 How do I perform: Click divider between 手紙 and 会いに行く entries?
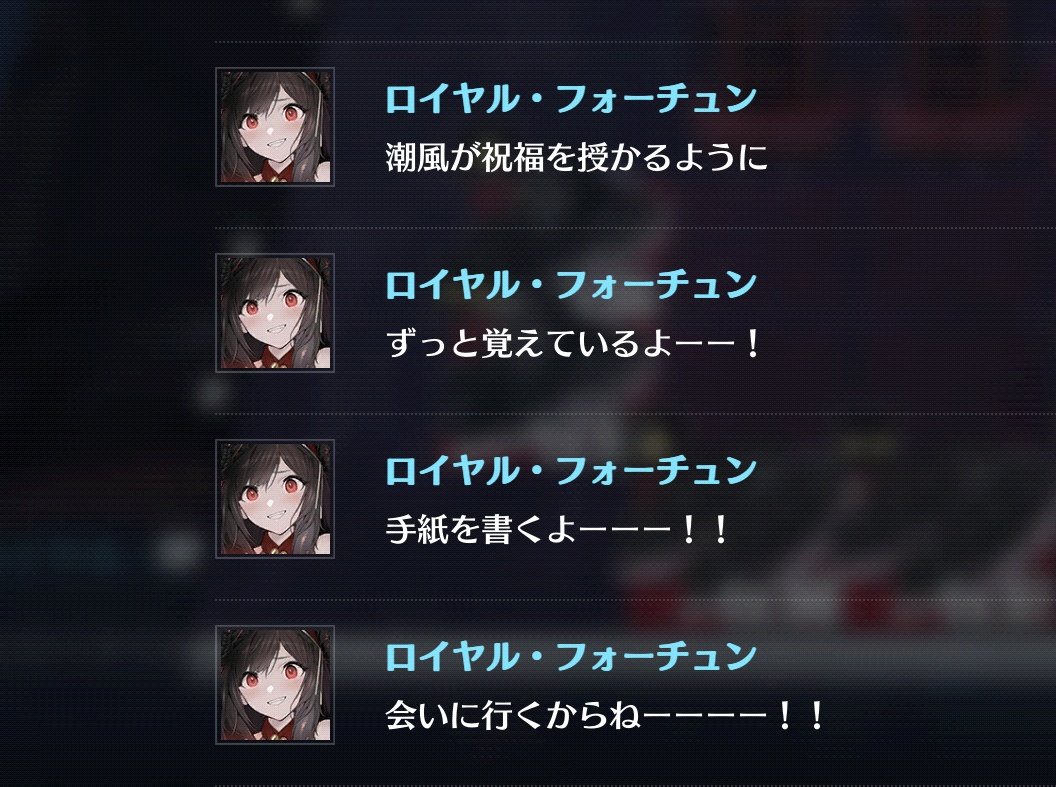635,600
